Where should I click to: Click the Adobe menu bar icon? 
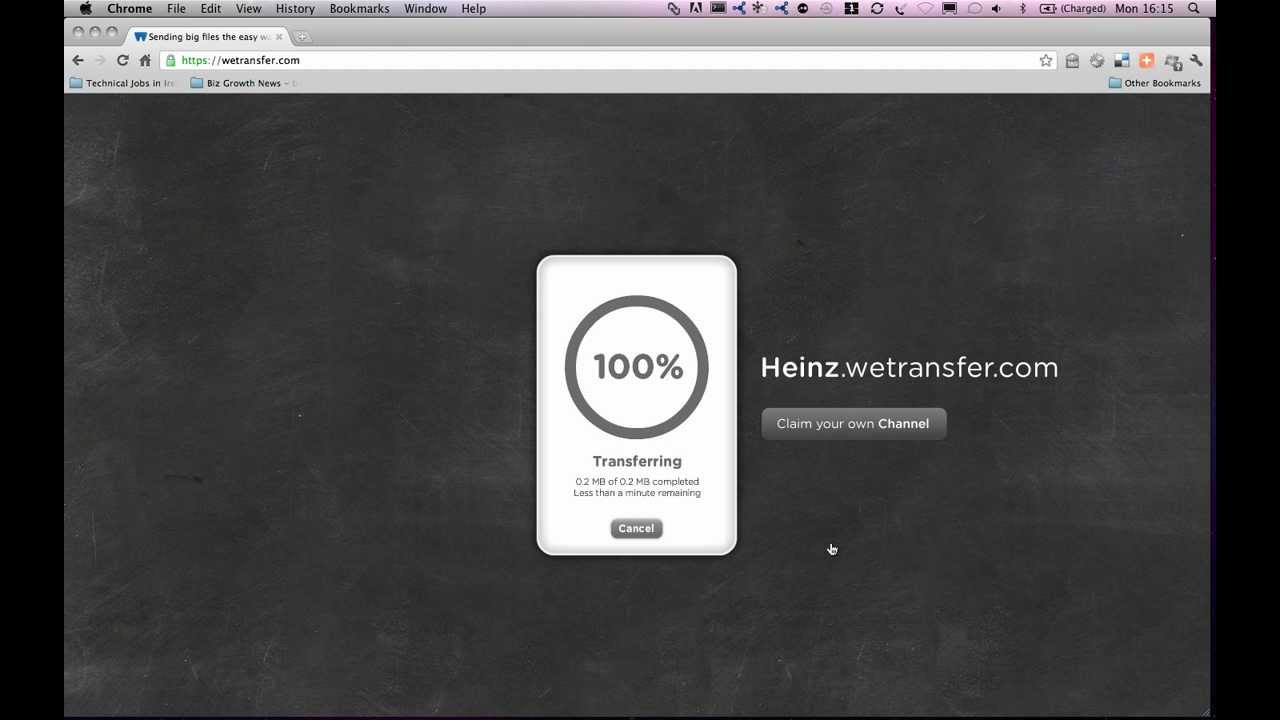pyautogui.click(x=696, y=9)
